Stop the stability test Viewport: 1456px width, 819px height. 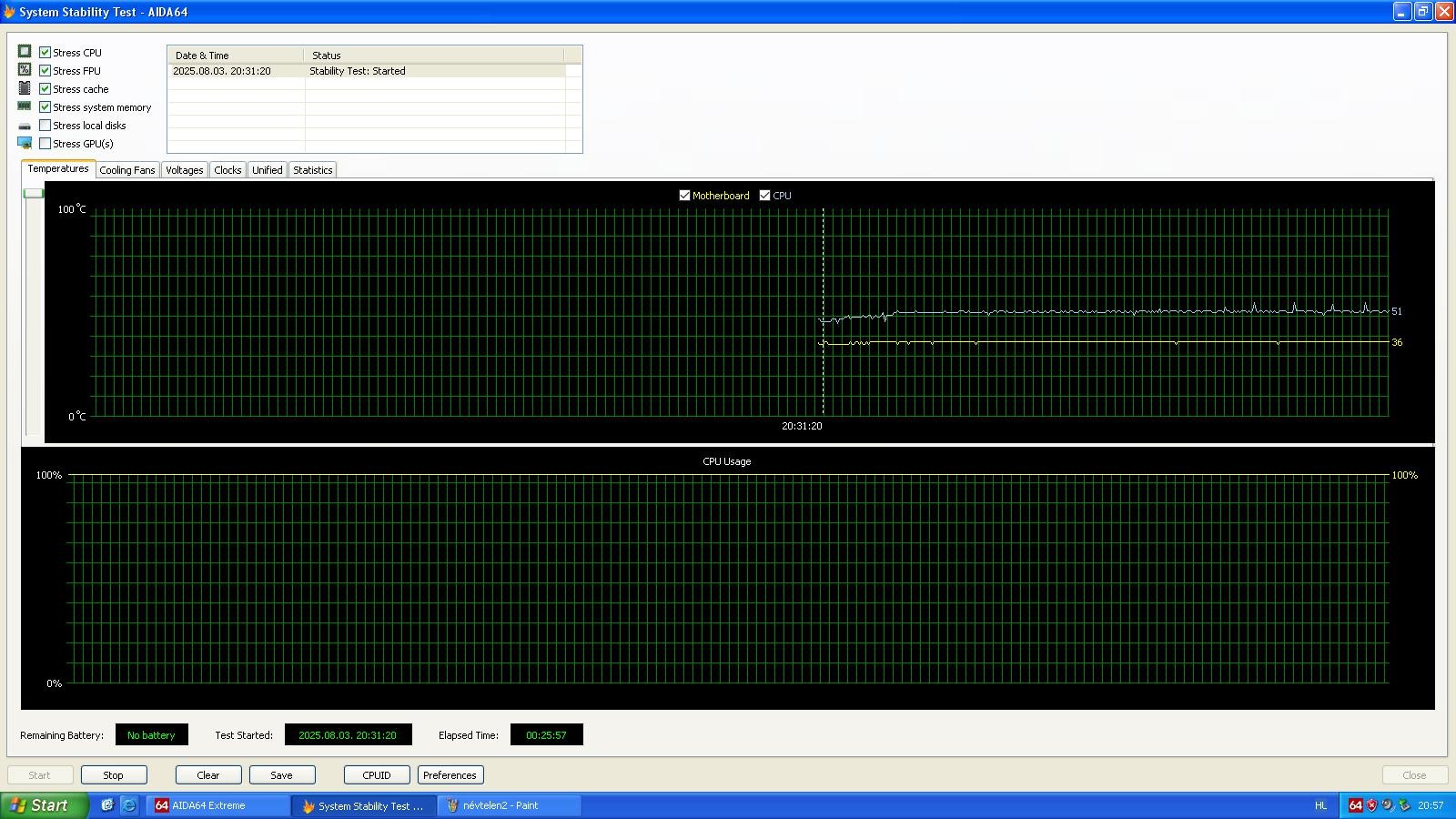(x=113, y=775)
